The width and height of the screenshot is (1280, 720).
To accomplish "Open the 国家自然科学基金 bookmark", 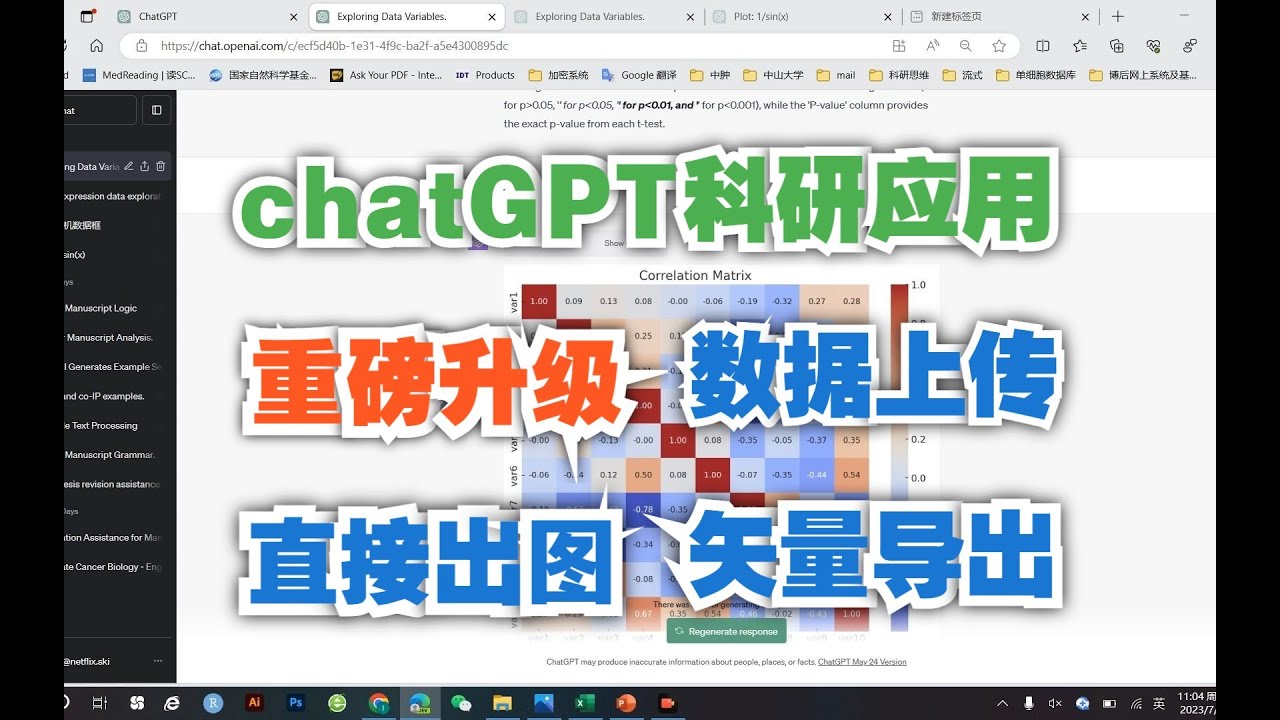I will tap(262, 75).
